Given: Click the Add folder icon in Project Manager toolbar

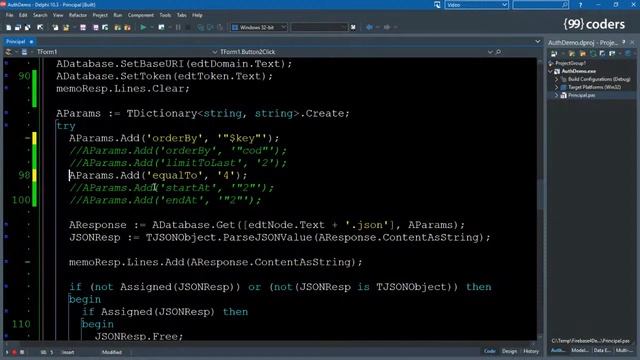Looking at the screenshot, I should click(x=572, y=54).
